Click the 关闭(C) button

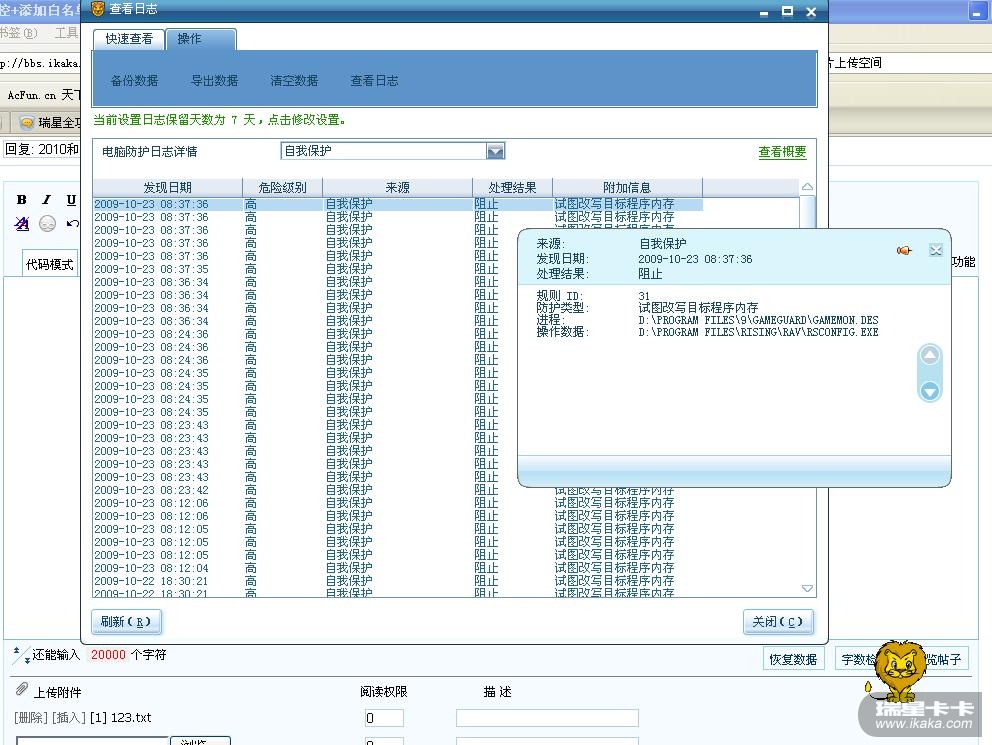point(778,622)
